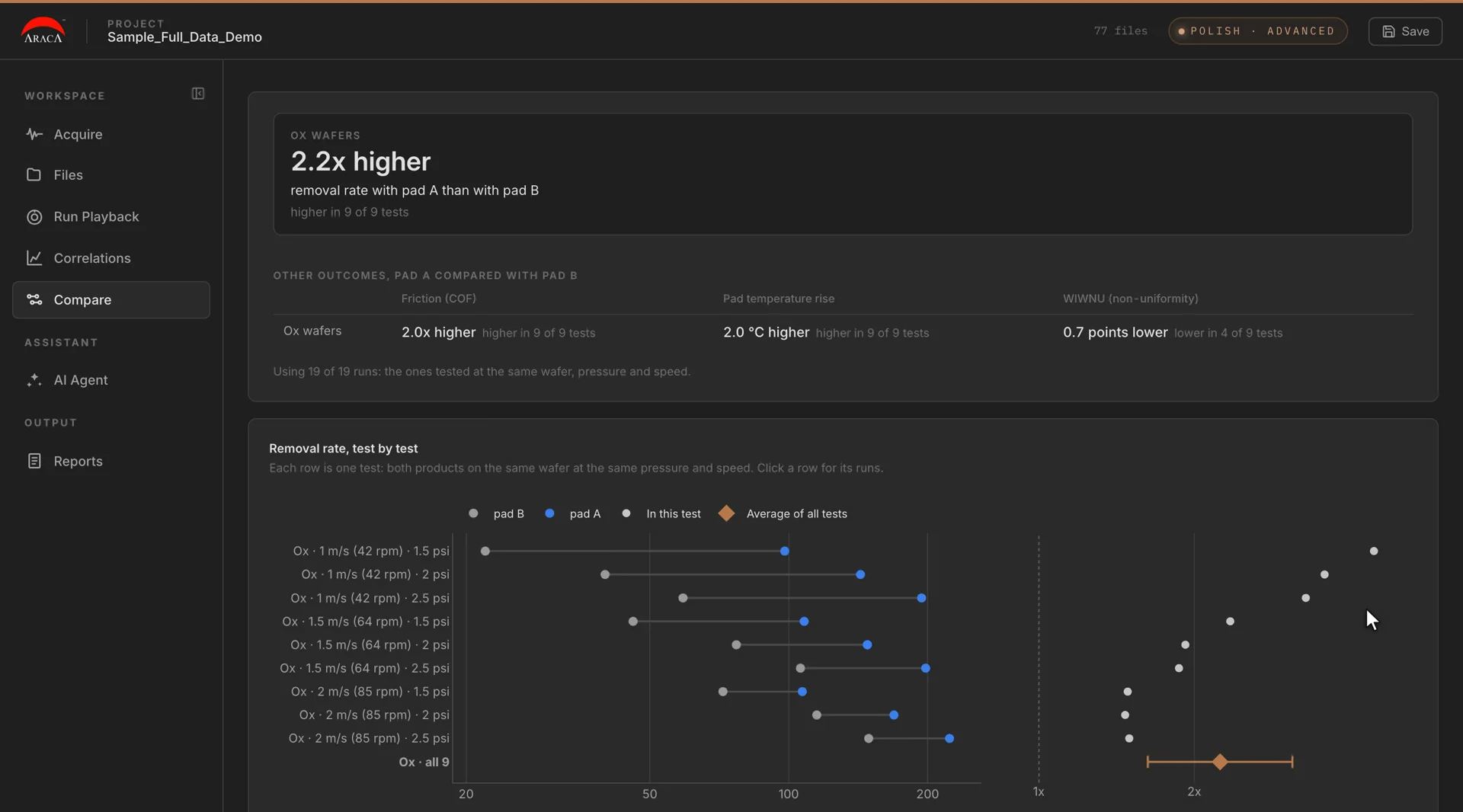Collapse the workspace sidebar panel icon
The height and width of the screenshot is (812, 1463).
(198, 94)
